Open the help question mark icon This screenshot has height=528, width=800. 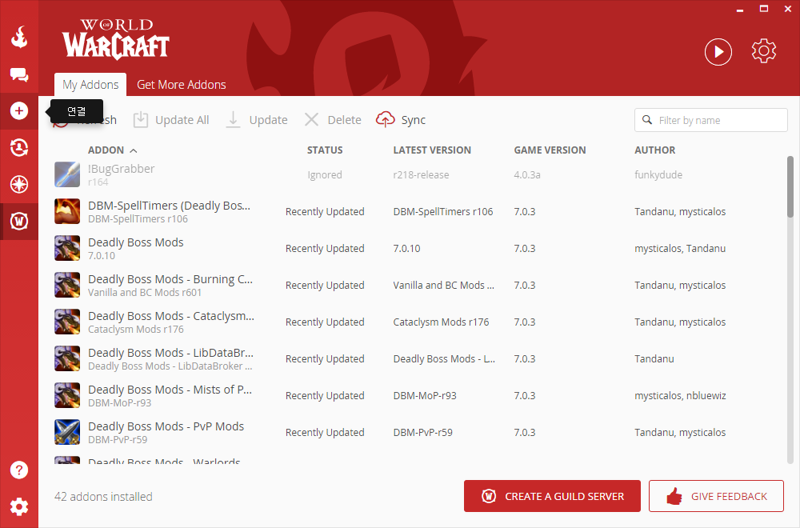click(x=19, y=470)
